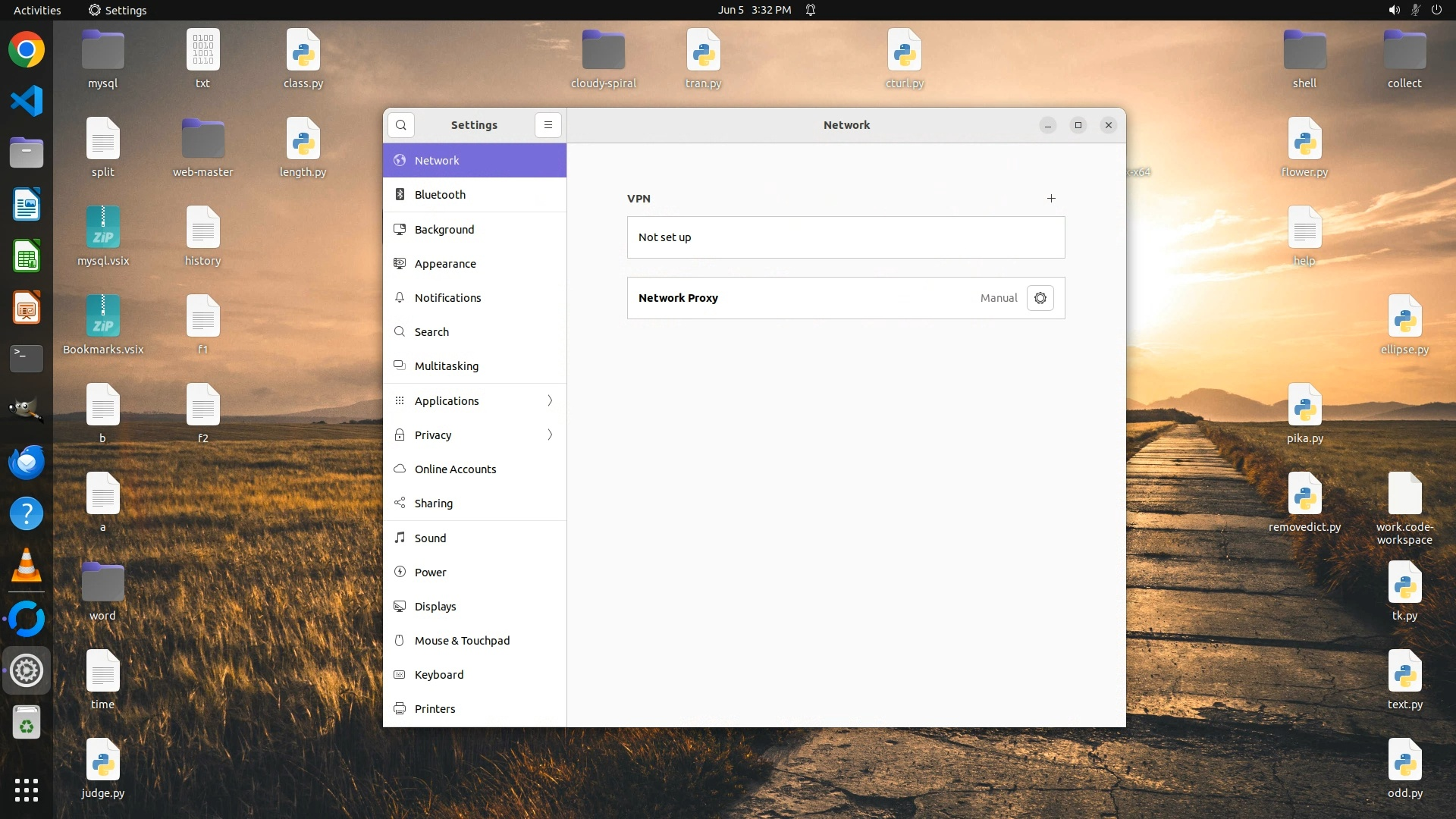This screenshot has height=819, width=1456.
Task: Click the search icon in Settings header
Action: tap(401, 125)
